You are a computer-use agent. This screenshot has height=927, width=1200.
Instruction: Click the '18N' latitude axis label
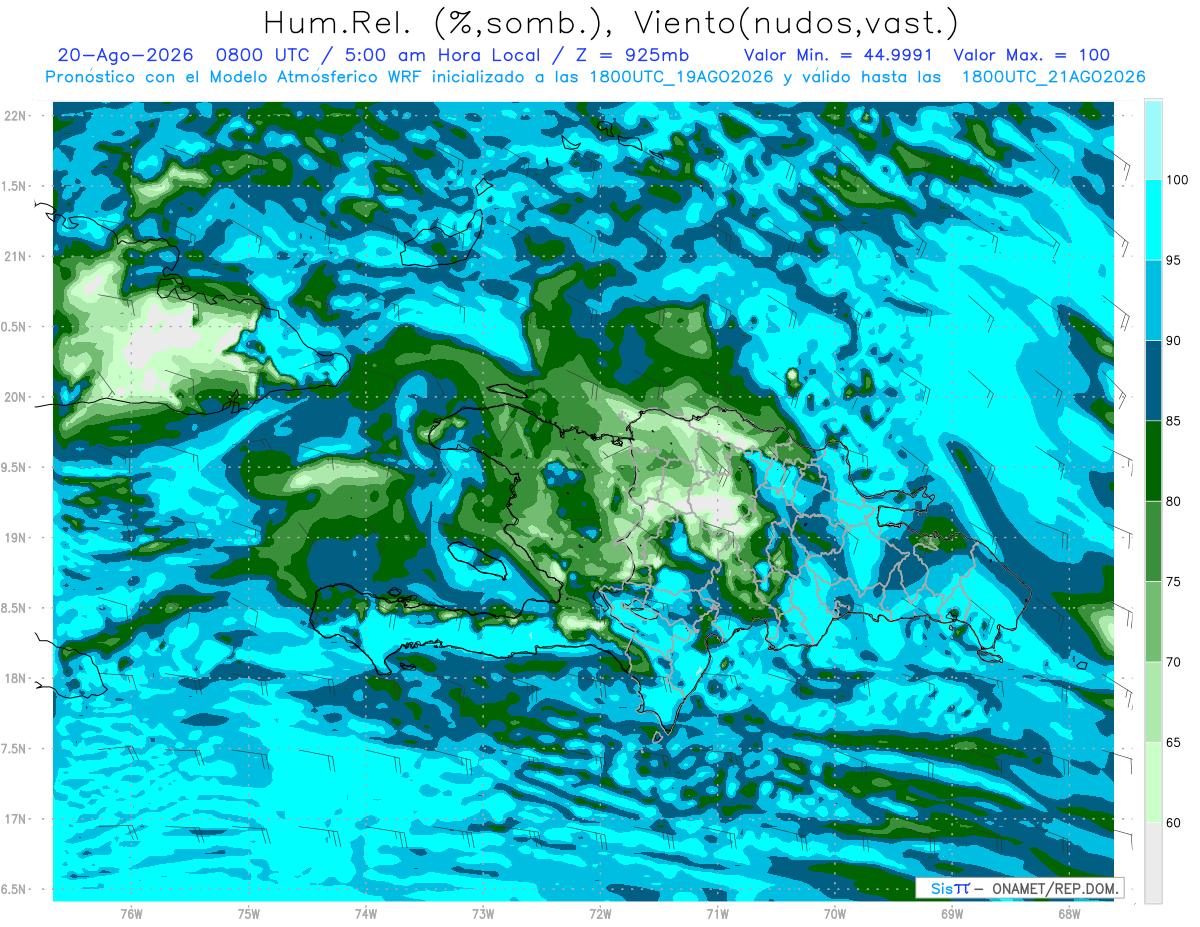[16, 679]
